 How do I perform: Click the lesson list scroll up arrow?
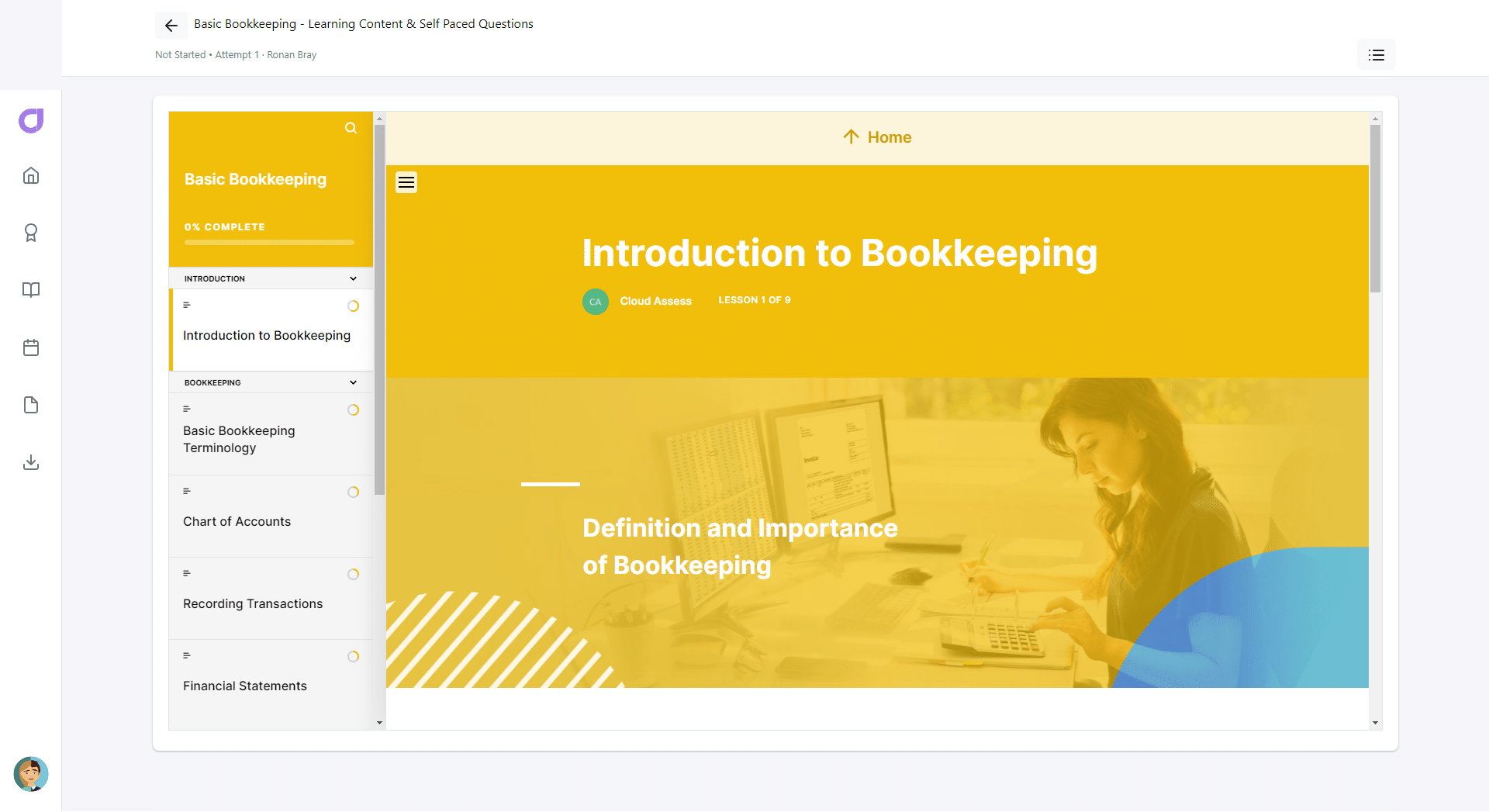click(x=379, y=119)
